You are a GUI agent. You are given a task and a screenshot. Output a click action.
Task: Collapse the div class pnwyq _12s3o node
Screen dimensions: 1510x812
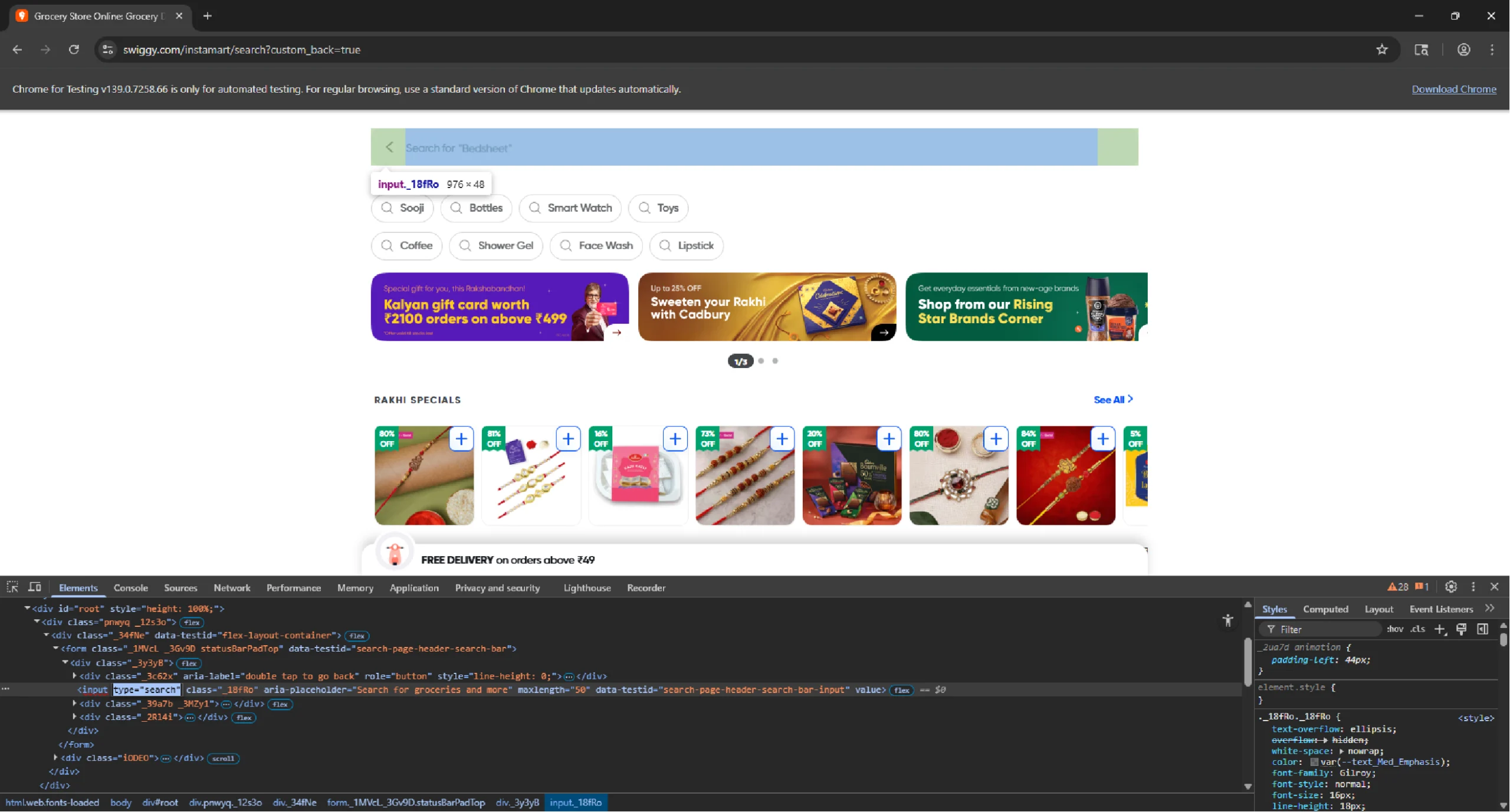(37, 622)
